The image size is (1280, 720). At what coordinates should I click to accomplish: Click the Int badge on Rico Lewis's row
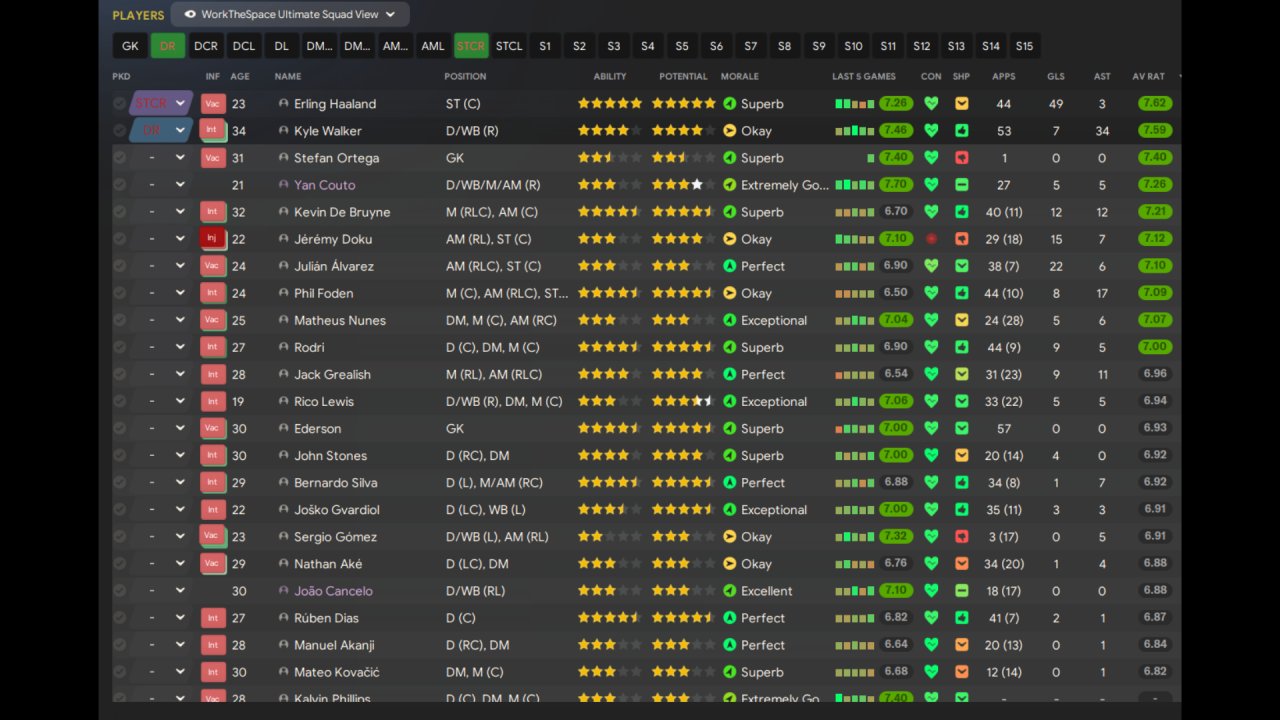point(212,401)
